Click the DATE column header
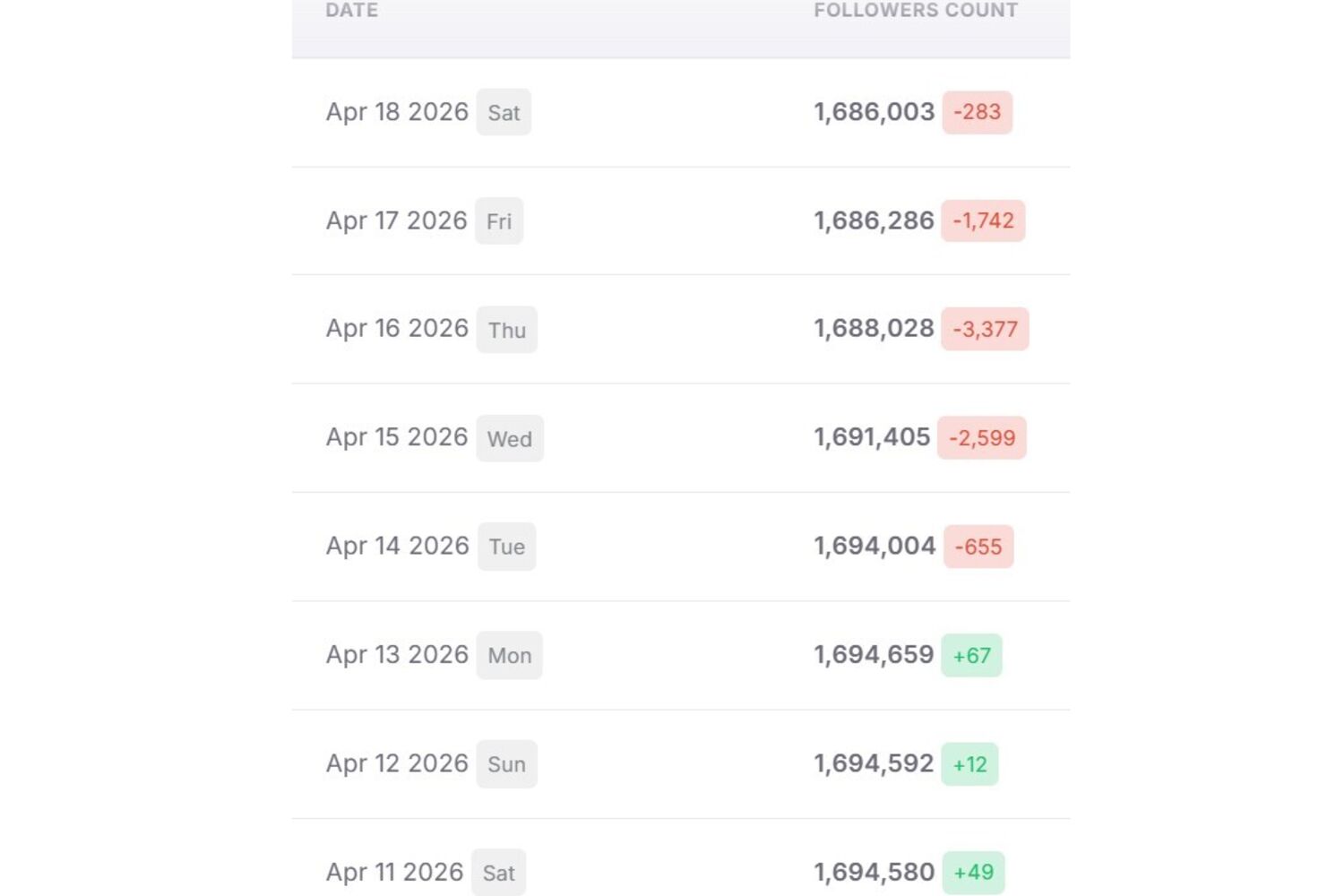The width and height of the screenshot is (1344, 896). tap(351, 11)
